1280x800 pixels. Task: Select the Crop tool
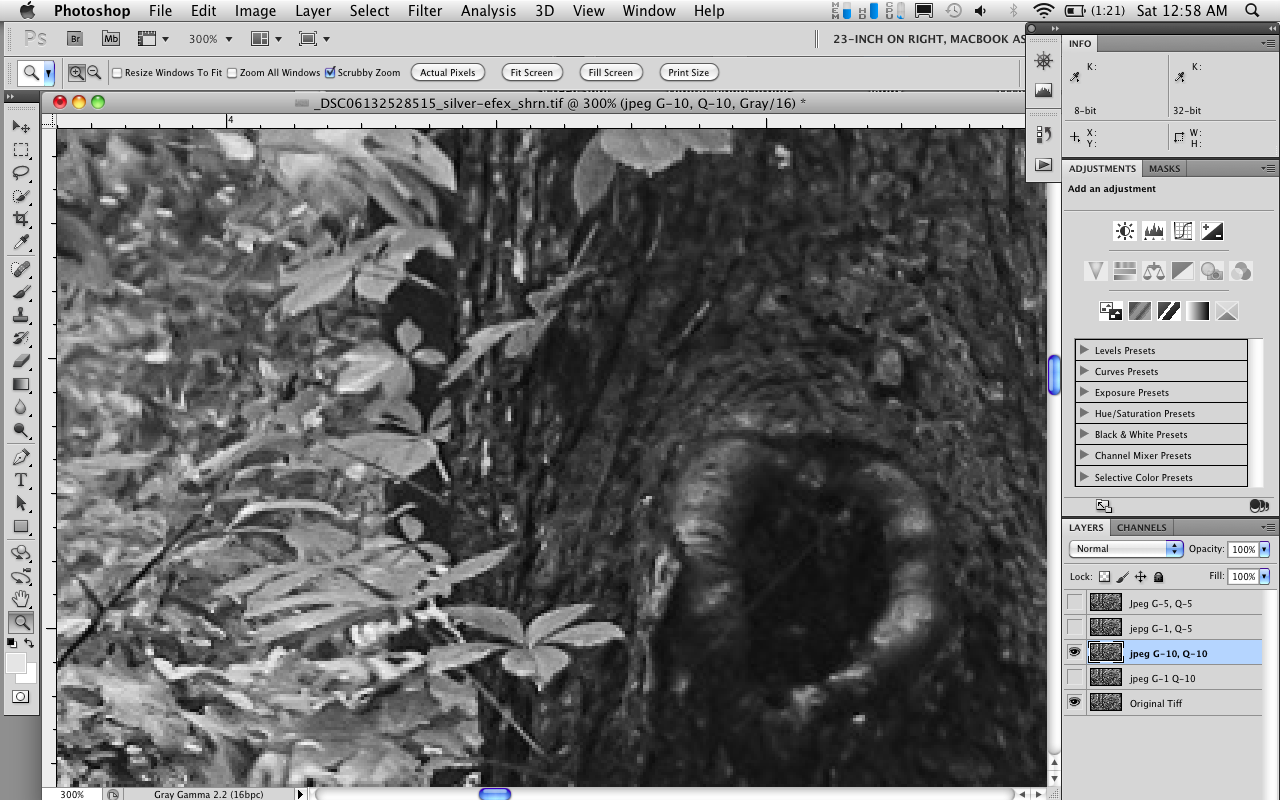click(x=20, y=219)
